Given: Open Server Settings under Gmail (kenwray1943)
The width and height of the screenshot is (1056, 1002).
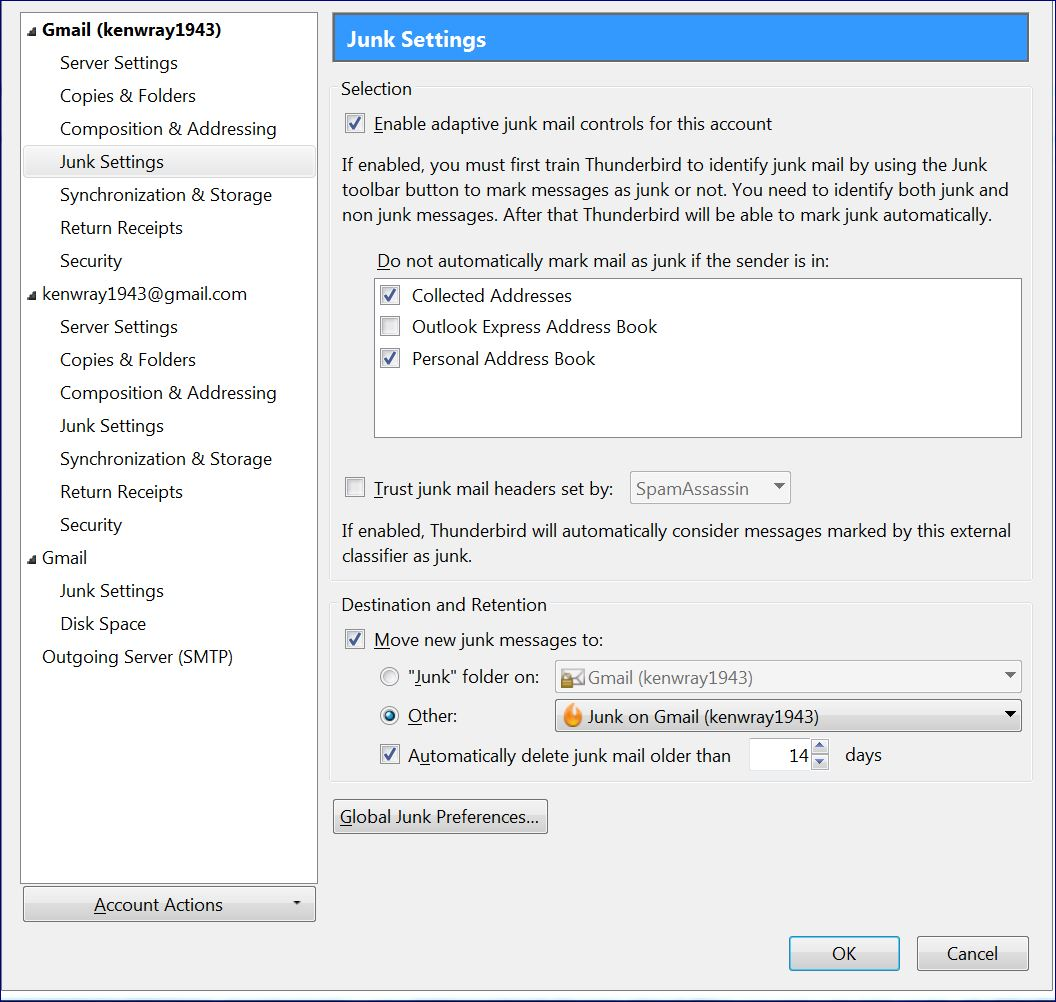Looking at the screenshot, I should coord(119,63).
